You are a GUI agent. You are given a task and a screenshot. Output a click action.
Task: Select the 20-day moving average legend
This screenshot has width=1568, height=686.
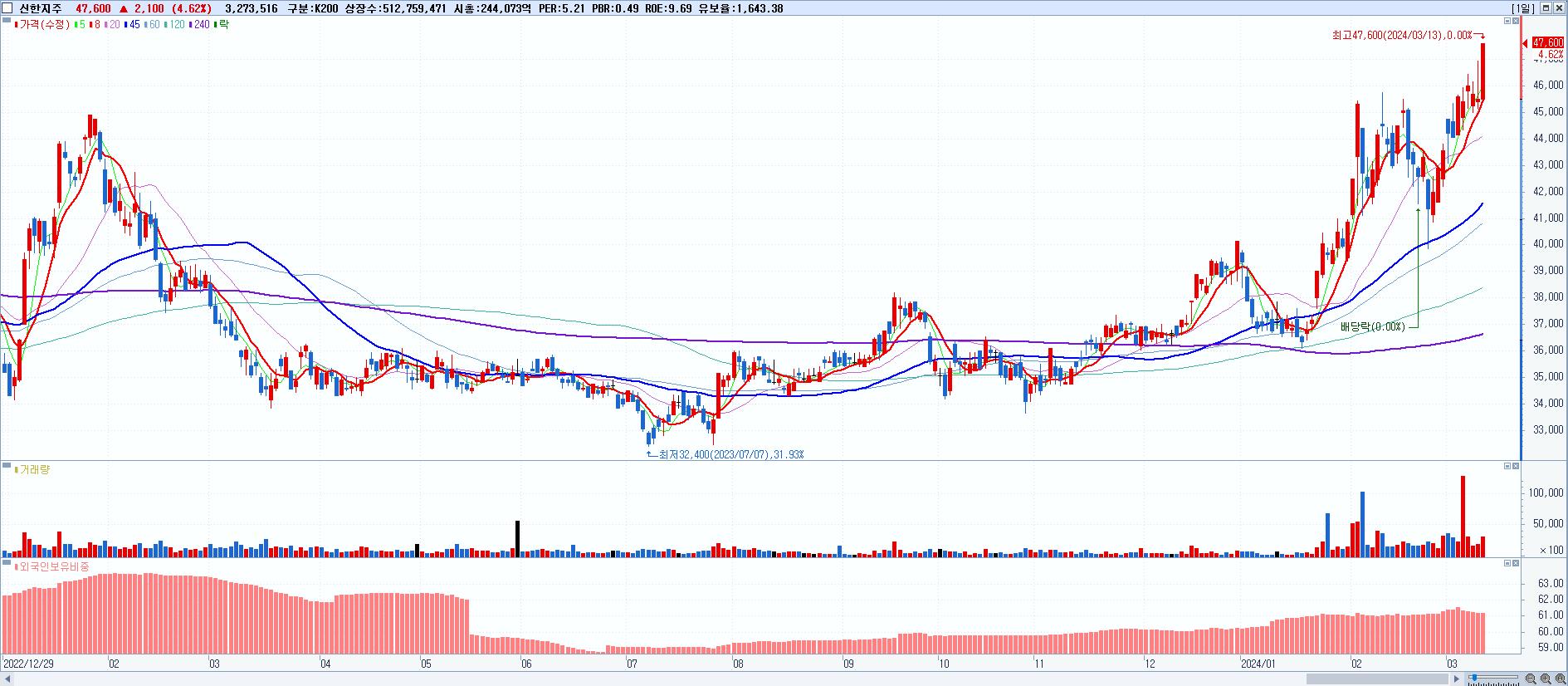111,25
